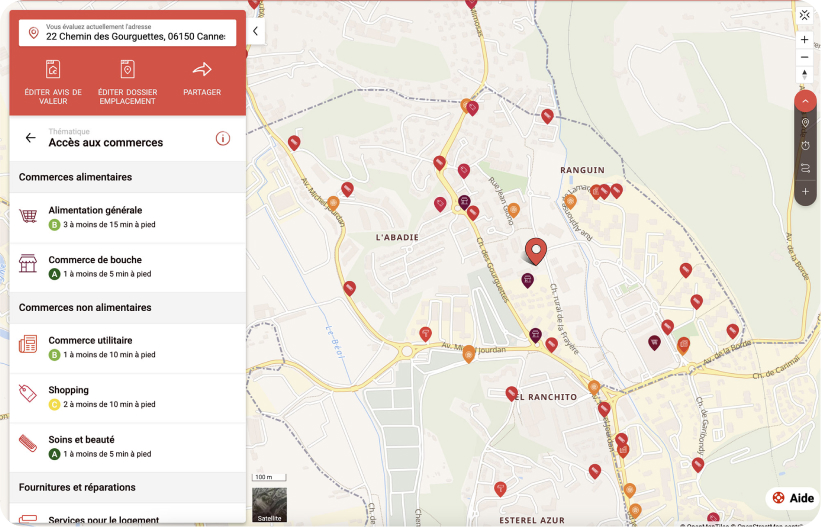The width and height of the screenshot is (821, 527).
Task: Click the Thématique title "Accès aux commerces"
Action: click(x=106, y=142)
